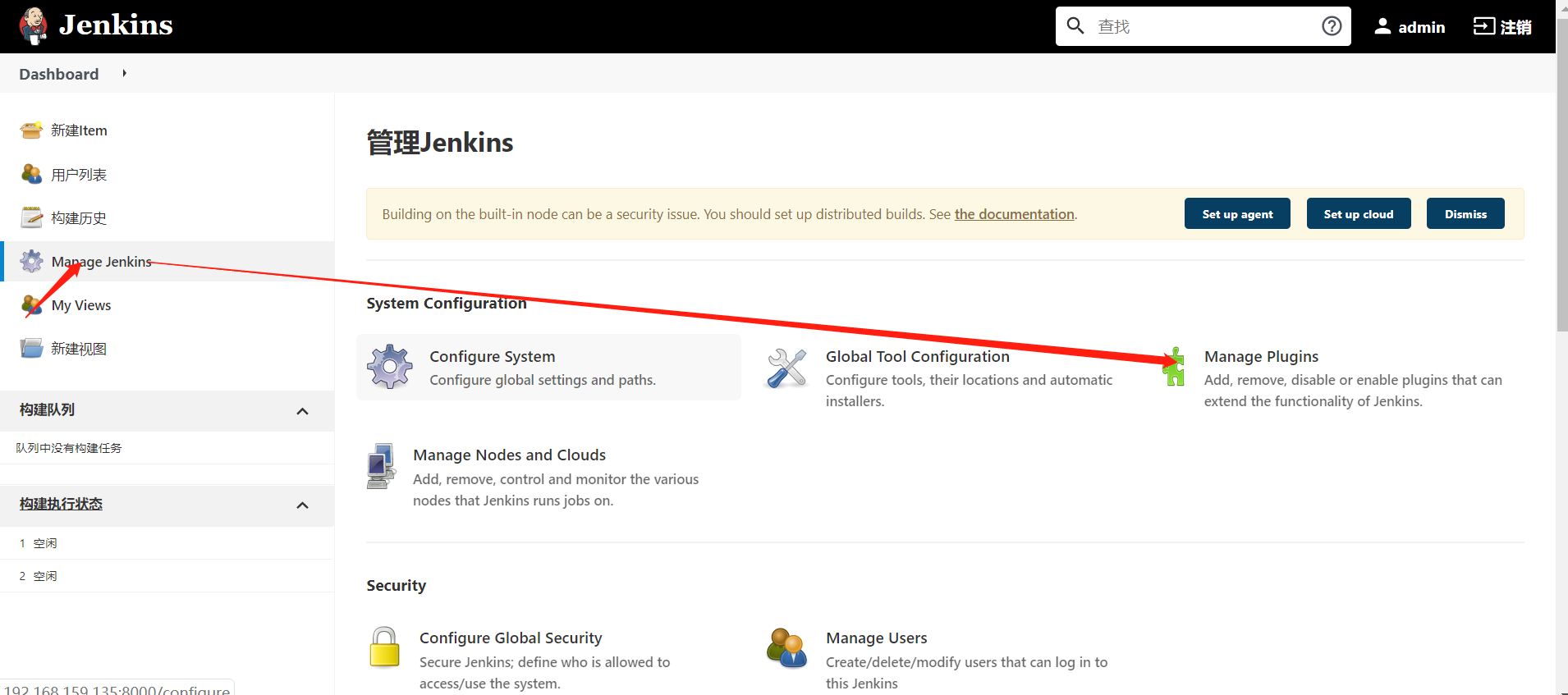The height and width of the screenshot is (695, 1568).
Task: Click the admin user icon
Action: (1382, 26)
